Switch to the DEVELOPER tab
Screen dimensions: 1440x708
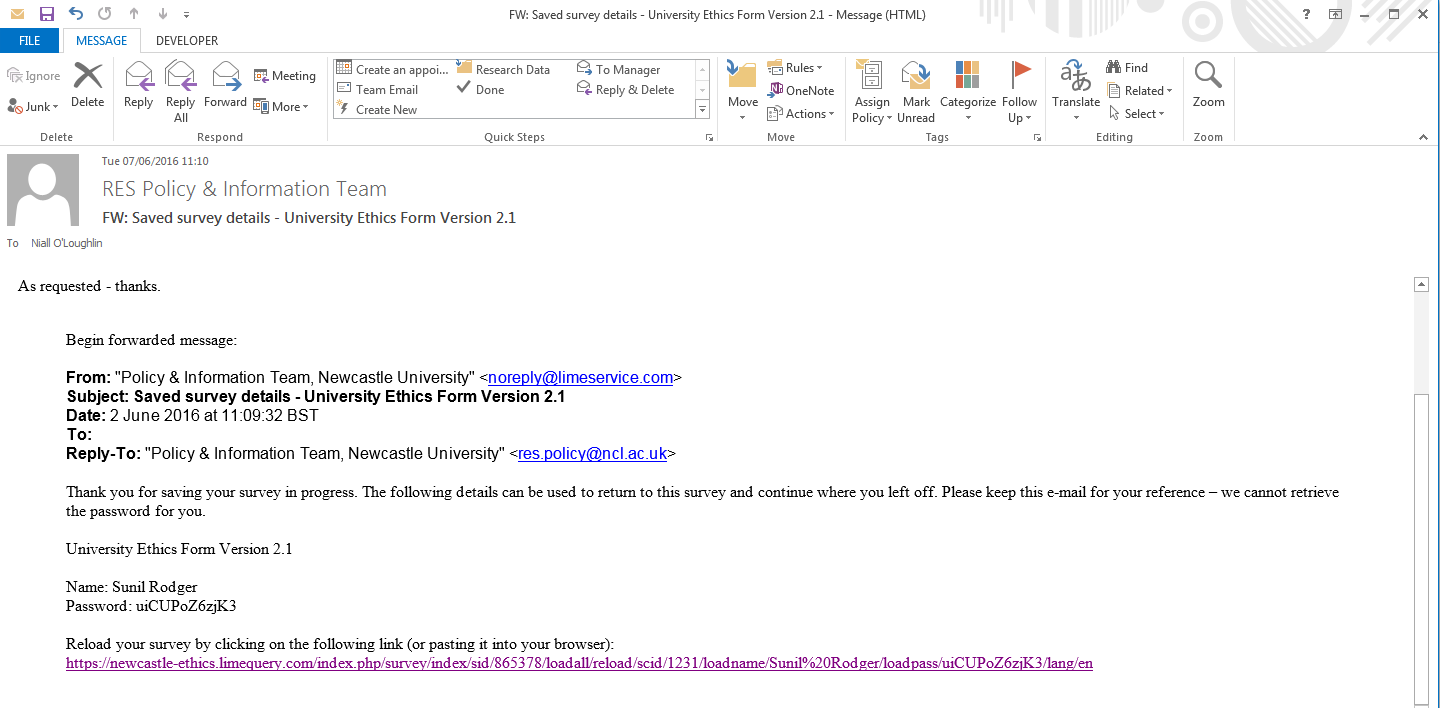[x=187, y=41]
